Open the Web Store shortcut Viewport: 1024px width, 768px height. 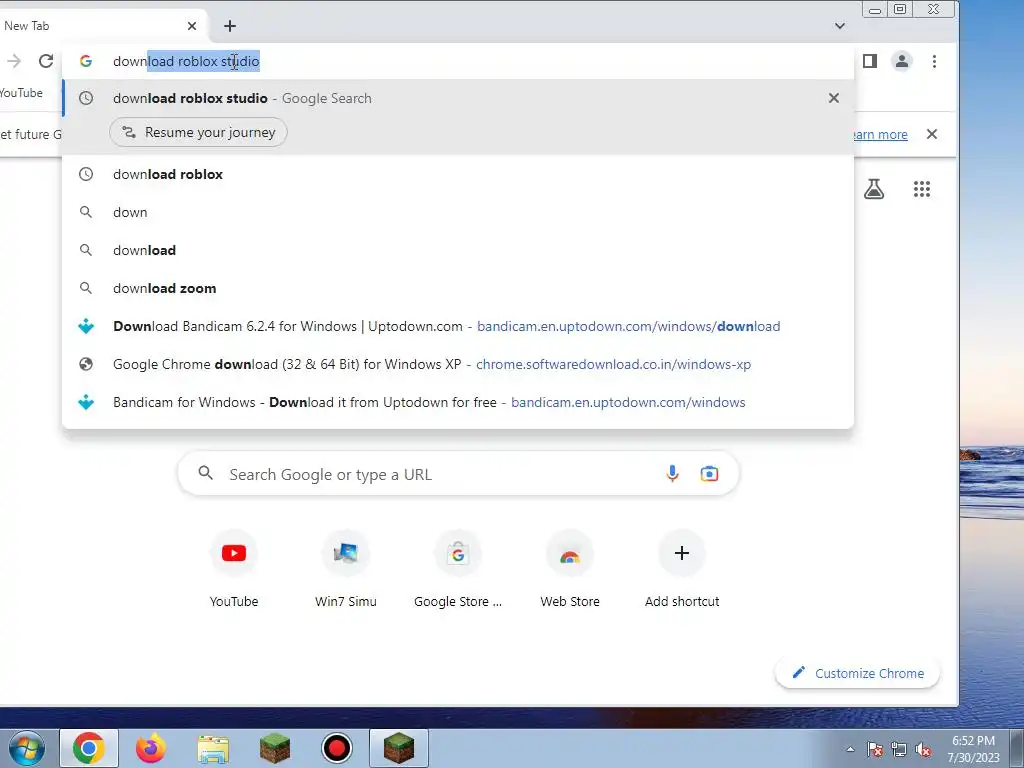tap(570, 569)
